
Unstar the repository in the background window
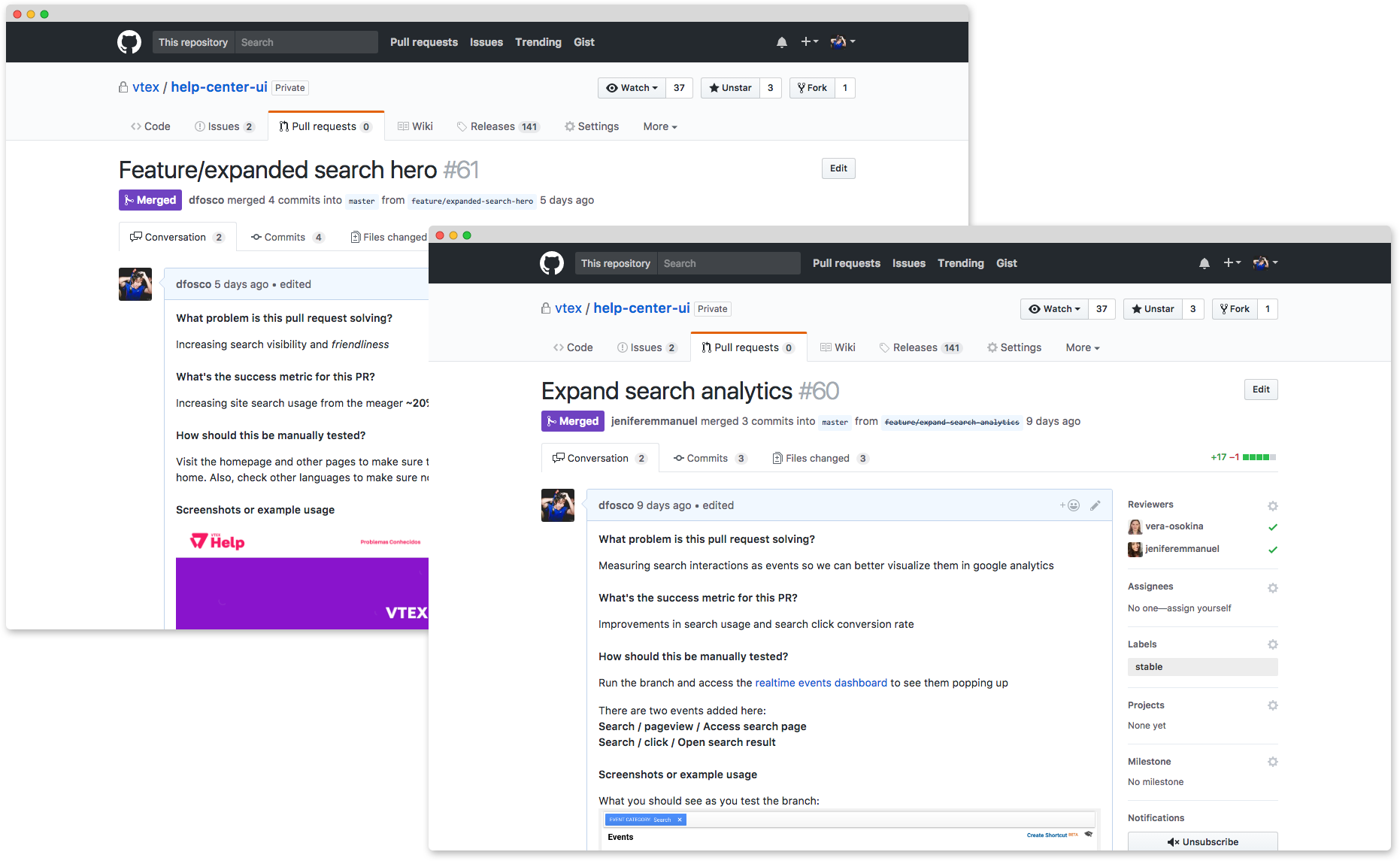pyautogui.click(x=730, y=88)
